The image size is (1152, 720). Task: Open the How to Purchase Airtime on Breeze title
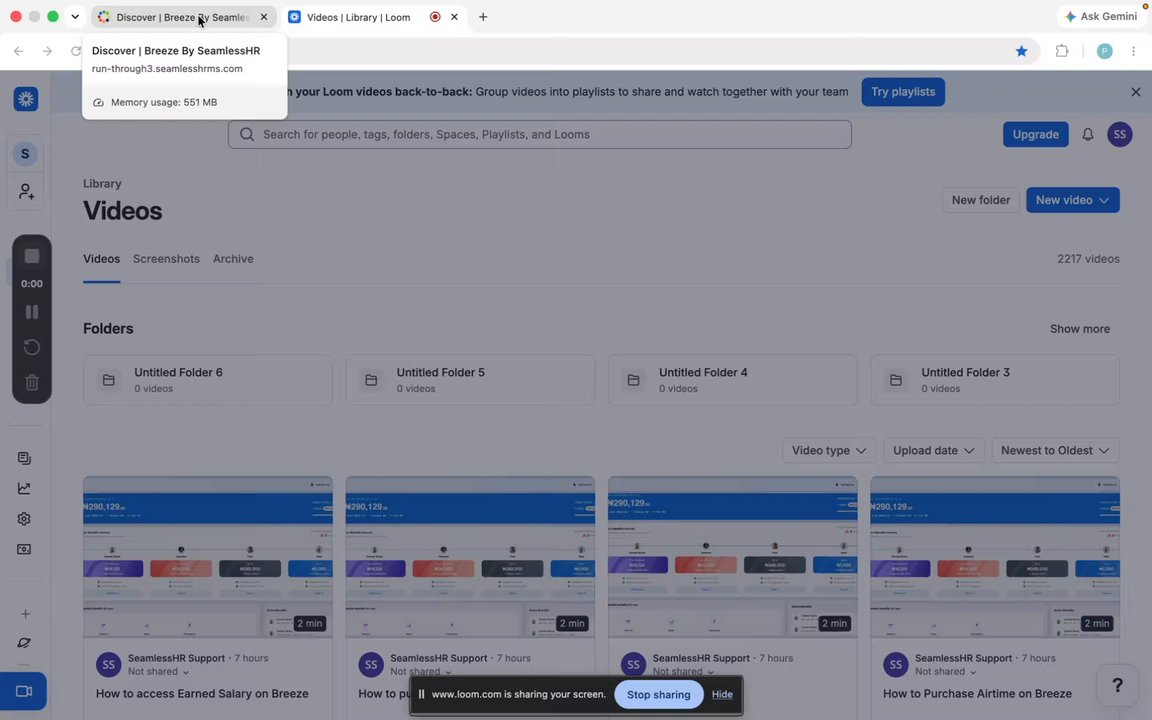pyautogui.click(x=977, y=694)
